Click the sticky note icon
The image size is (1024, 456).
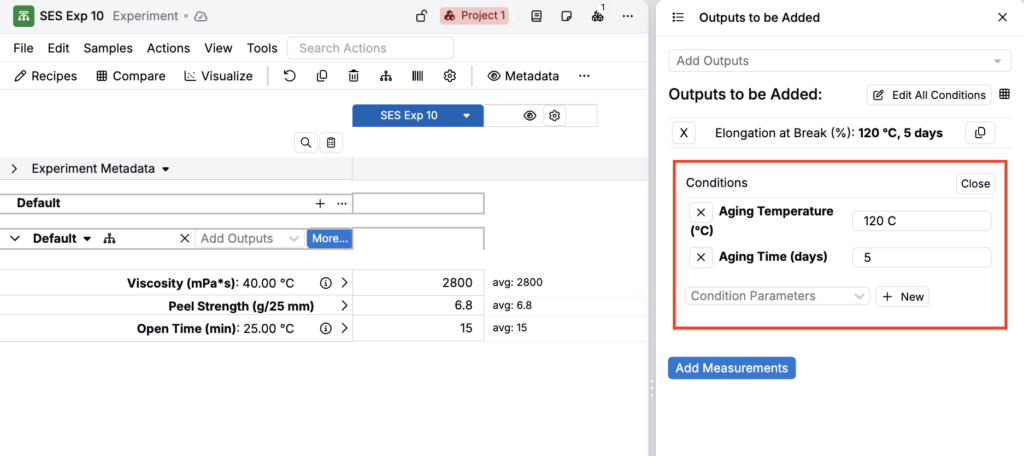(x=567, y=16)
